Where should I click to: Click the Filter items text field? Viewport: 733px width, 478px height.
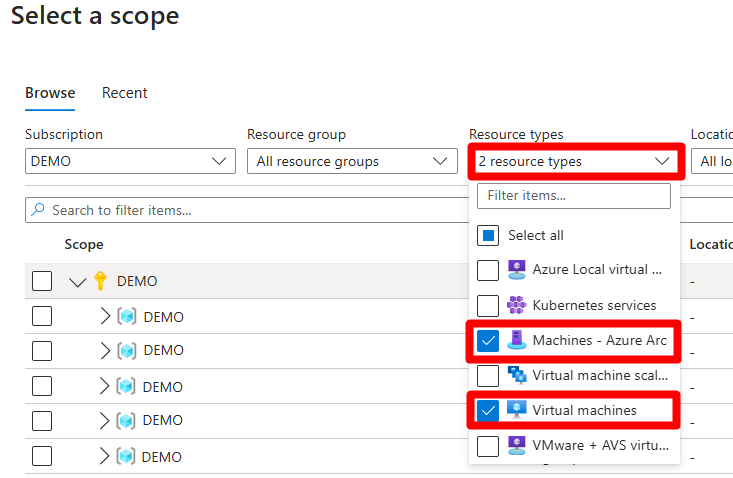573,196
